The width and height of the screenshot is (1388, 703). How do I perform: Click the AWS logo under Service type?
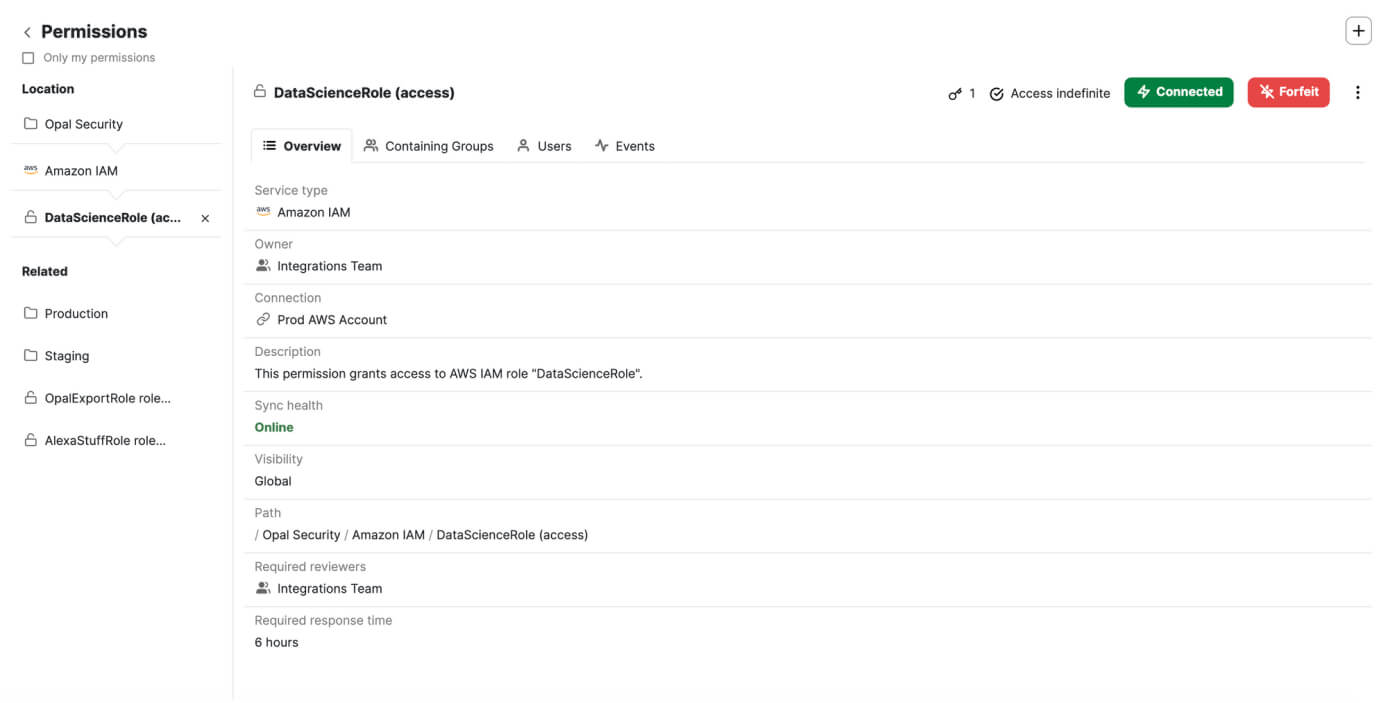coord(263,211)
